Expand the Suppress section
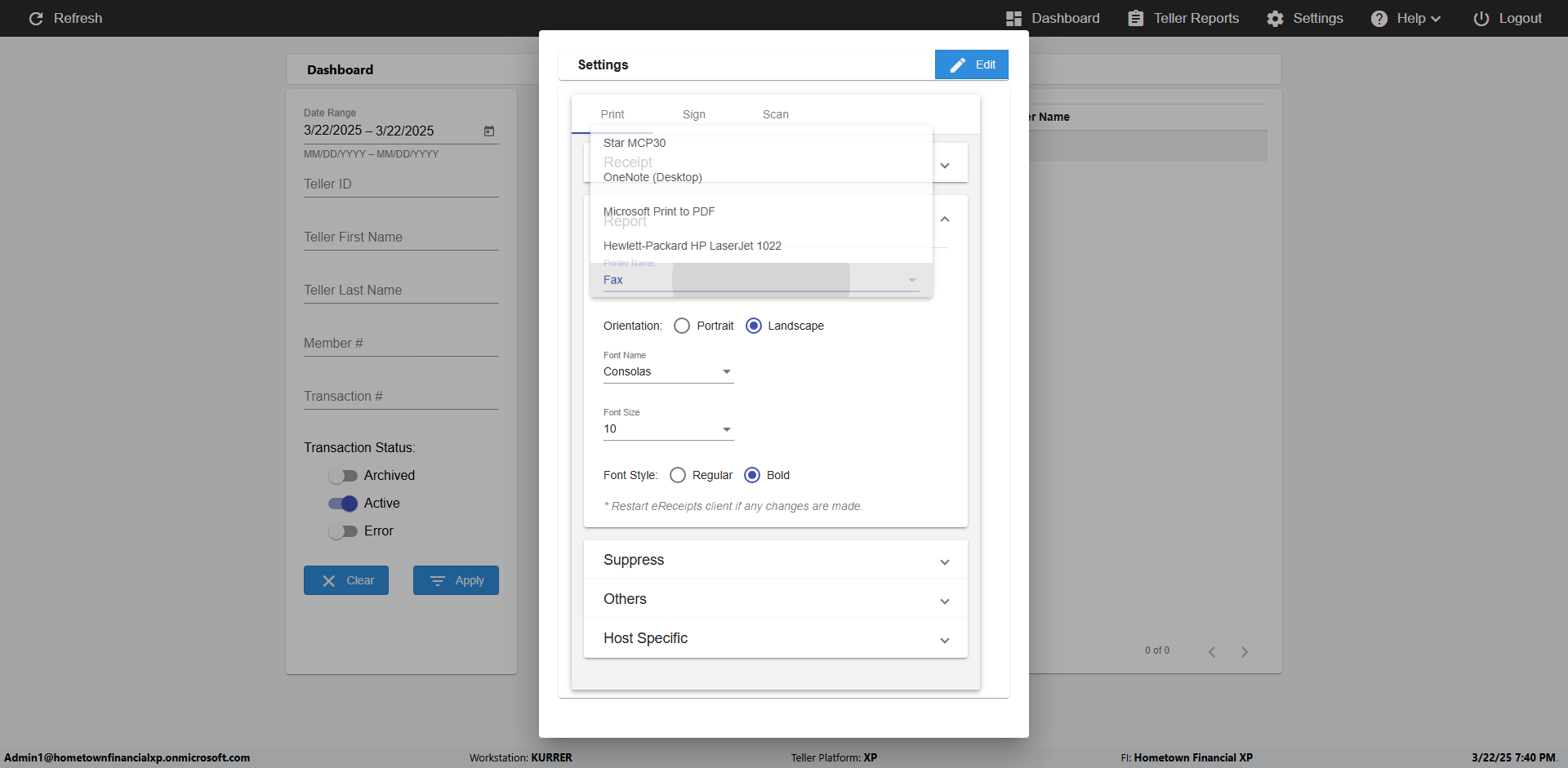1568x768 pixels. pos(775,560)
